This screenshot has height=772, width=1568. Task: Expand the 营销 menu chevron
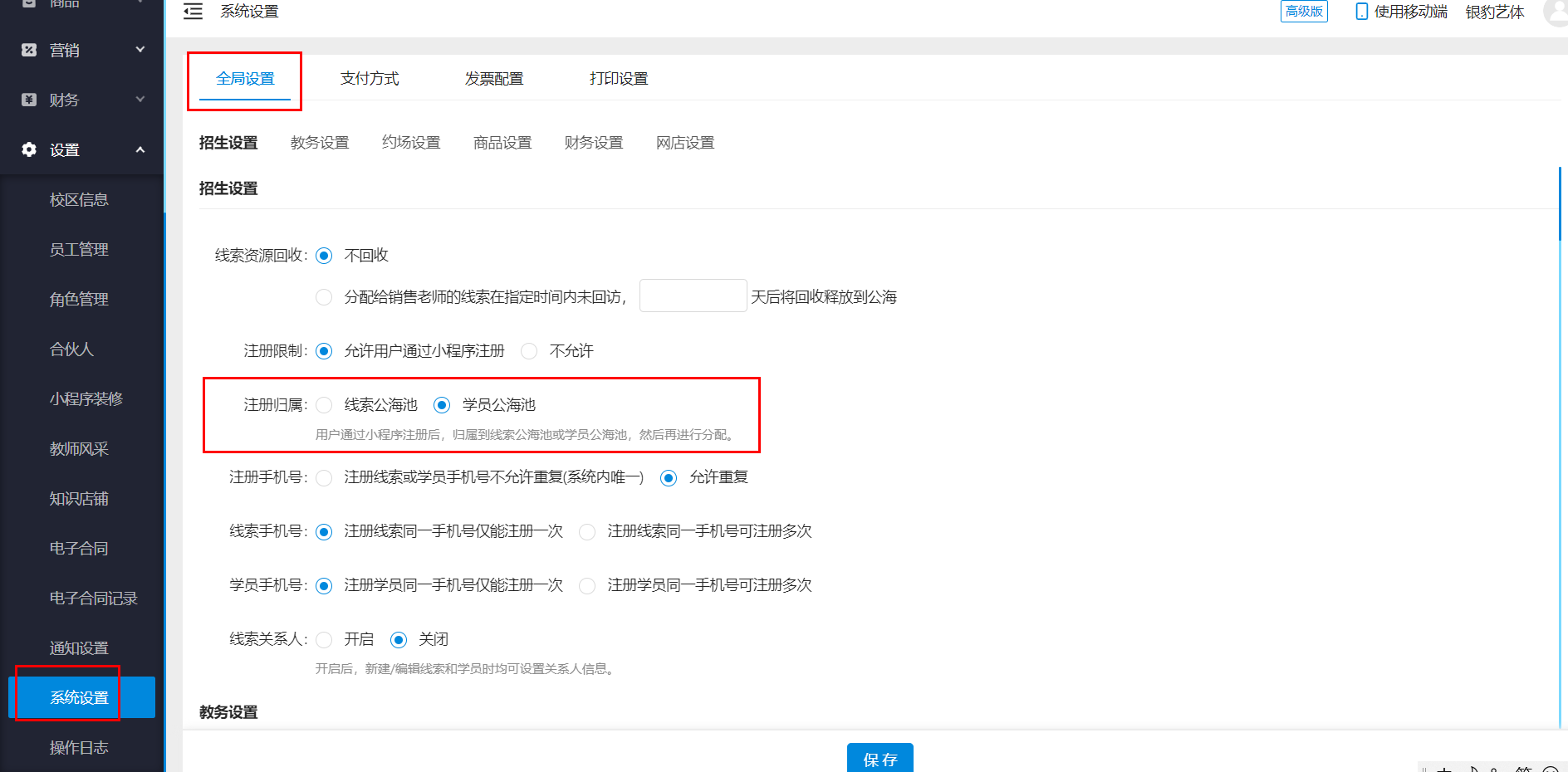(x=140, y=50)
